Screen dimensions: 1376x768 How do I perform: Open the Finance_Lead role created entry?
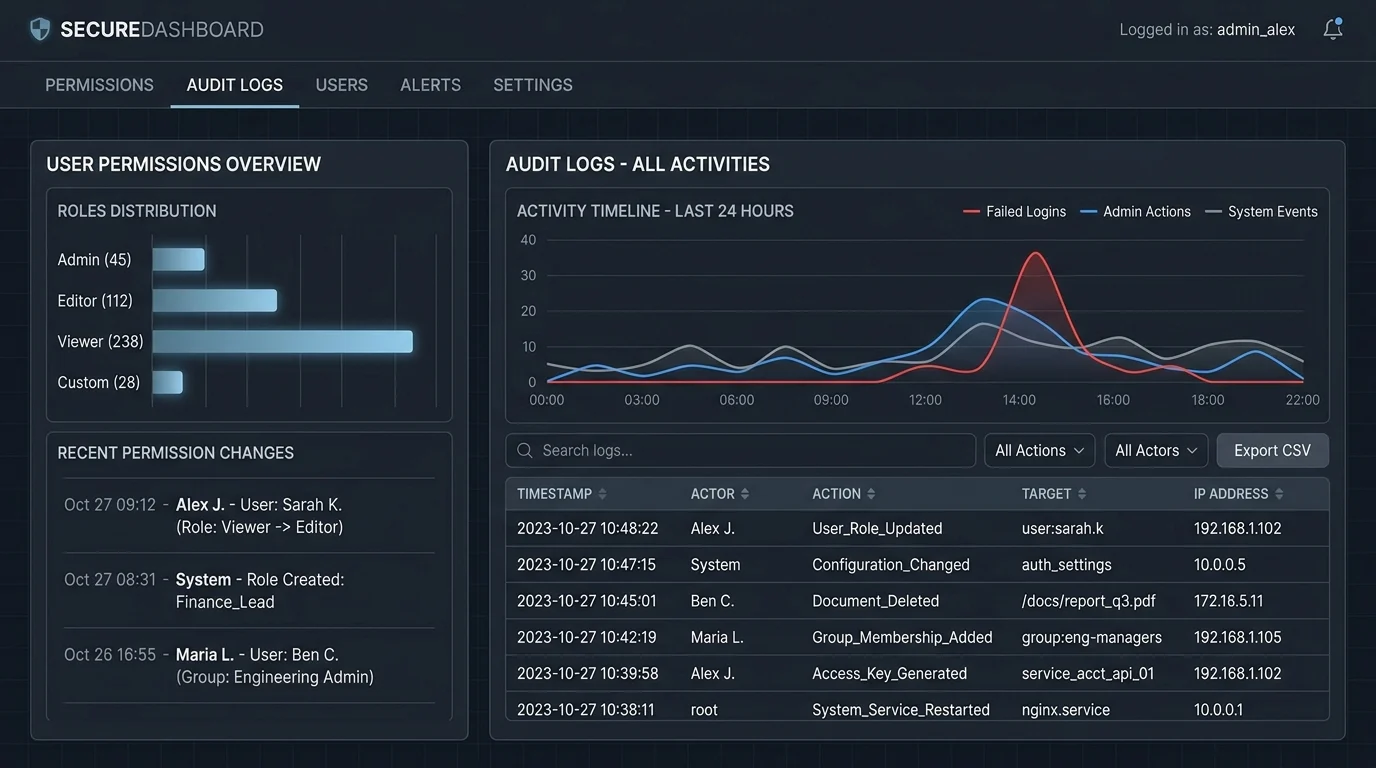point(250,591)
